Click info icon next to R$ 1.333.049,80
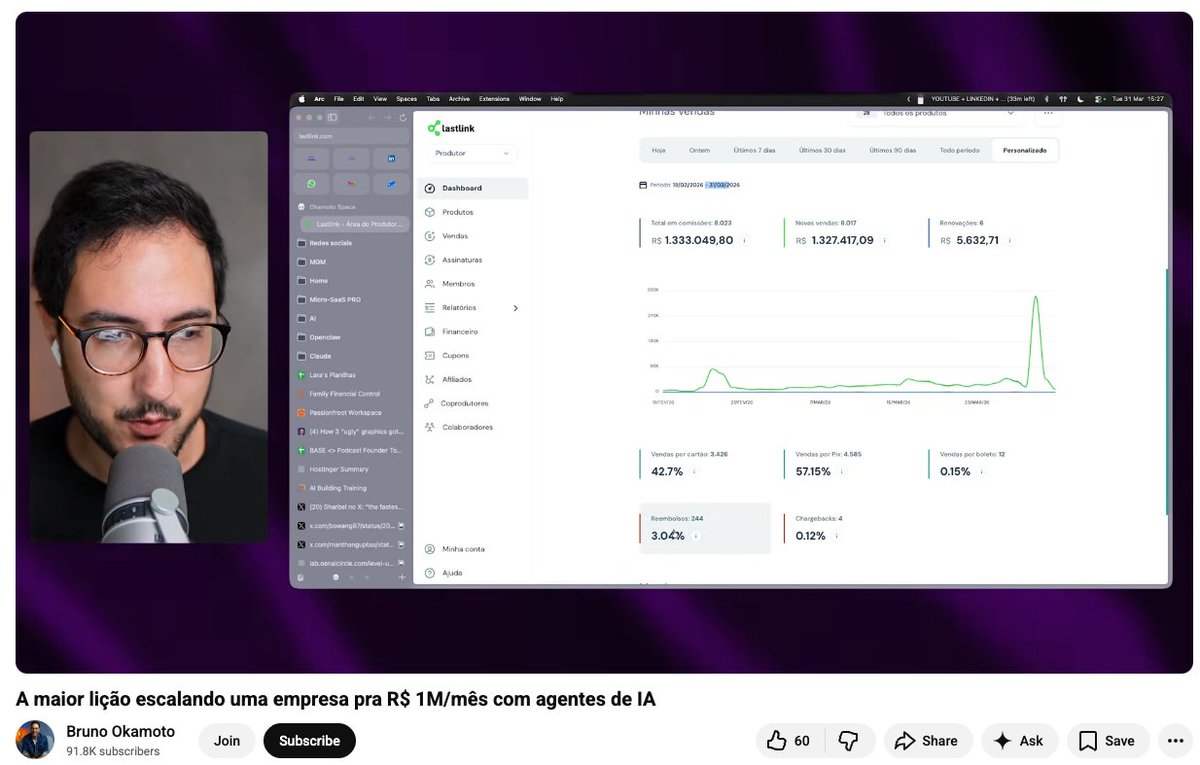Viewport: 1200px width, 765px height. tap(744, 241)
